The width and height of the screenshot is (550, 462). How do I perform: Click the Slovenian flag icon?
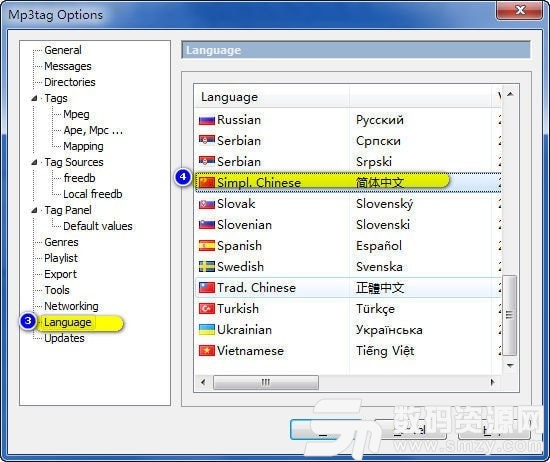tap(207, 225)
